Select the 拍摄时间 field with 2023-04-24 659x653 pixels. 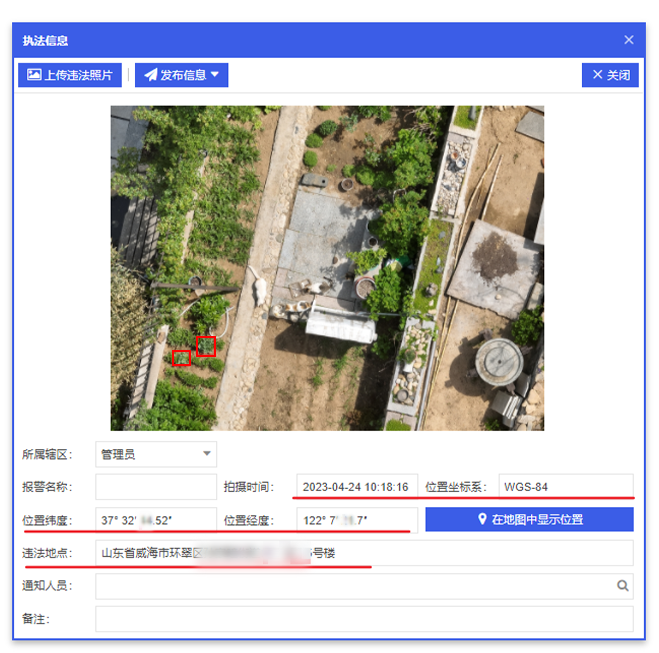click(x=356, y=487)
